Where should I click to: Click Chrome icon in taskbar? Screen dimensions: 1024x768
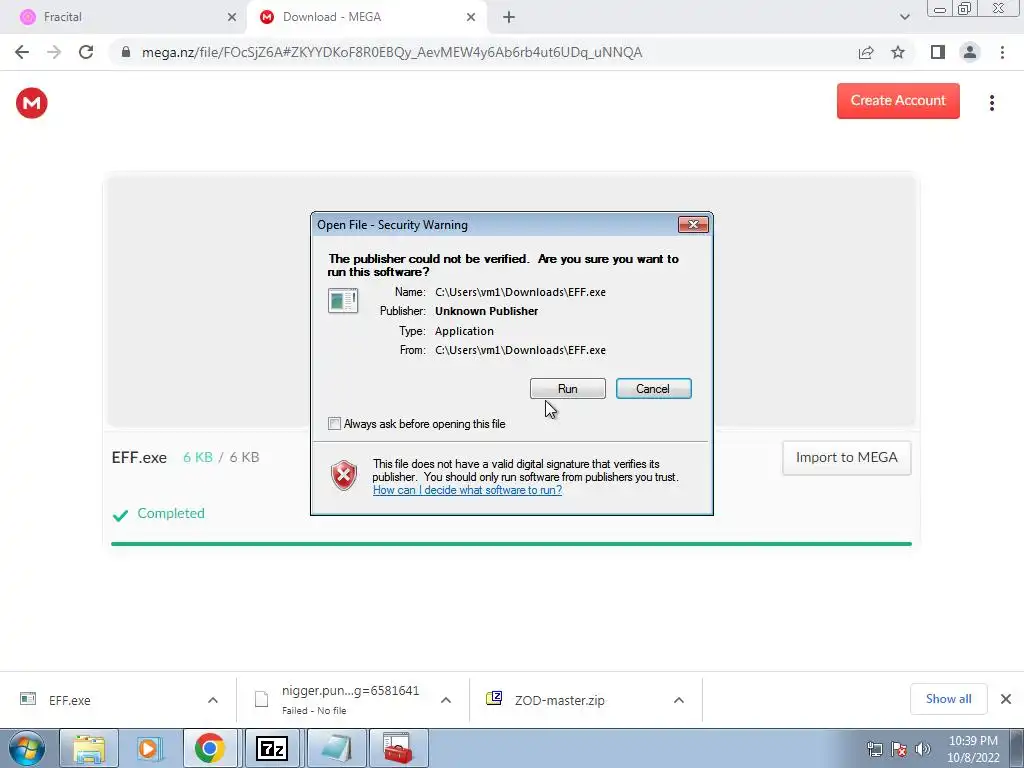coord(210,748)
